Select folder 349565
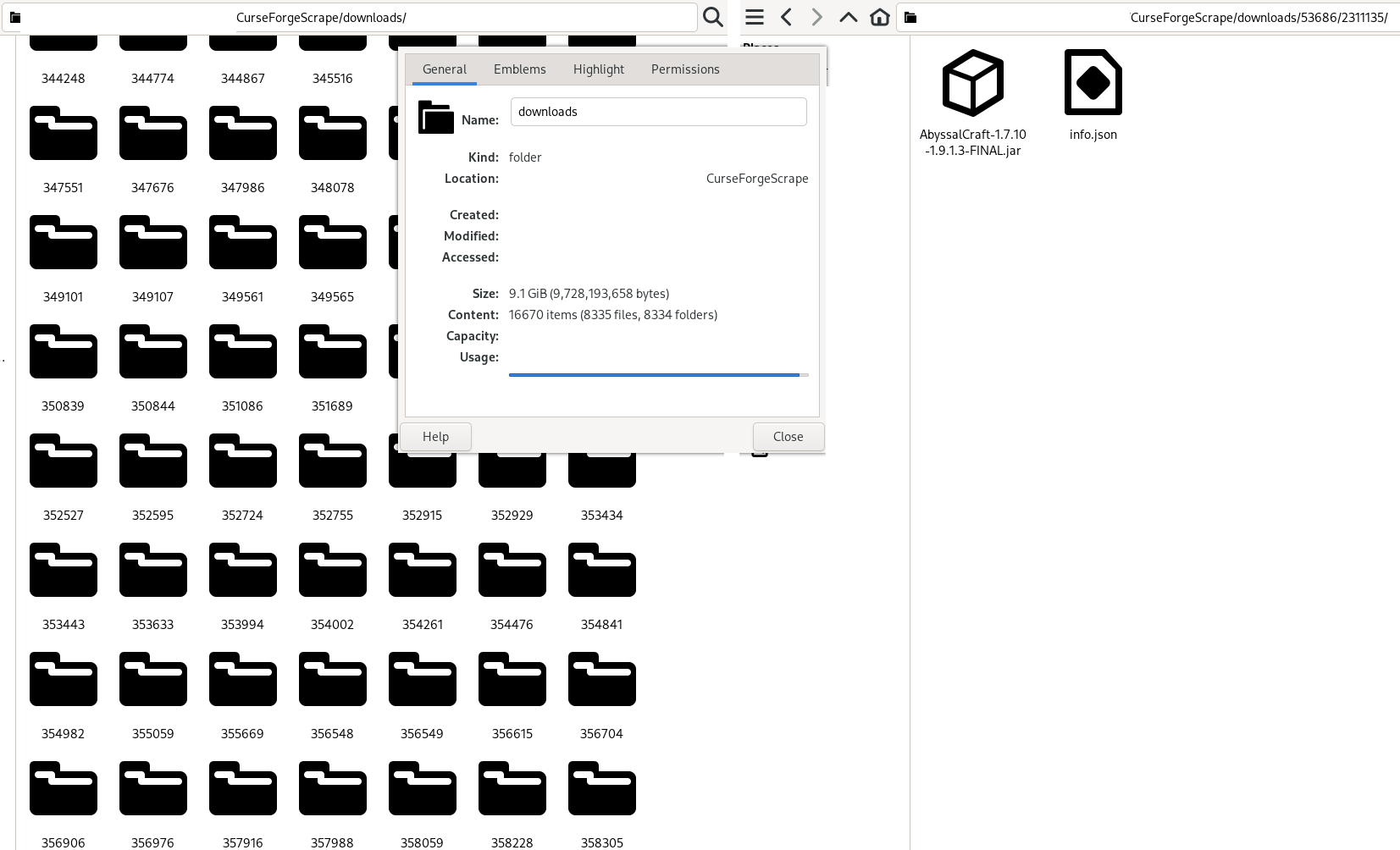Viewport: 1400px width, 850px height. tap(333, 242)
